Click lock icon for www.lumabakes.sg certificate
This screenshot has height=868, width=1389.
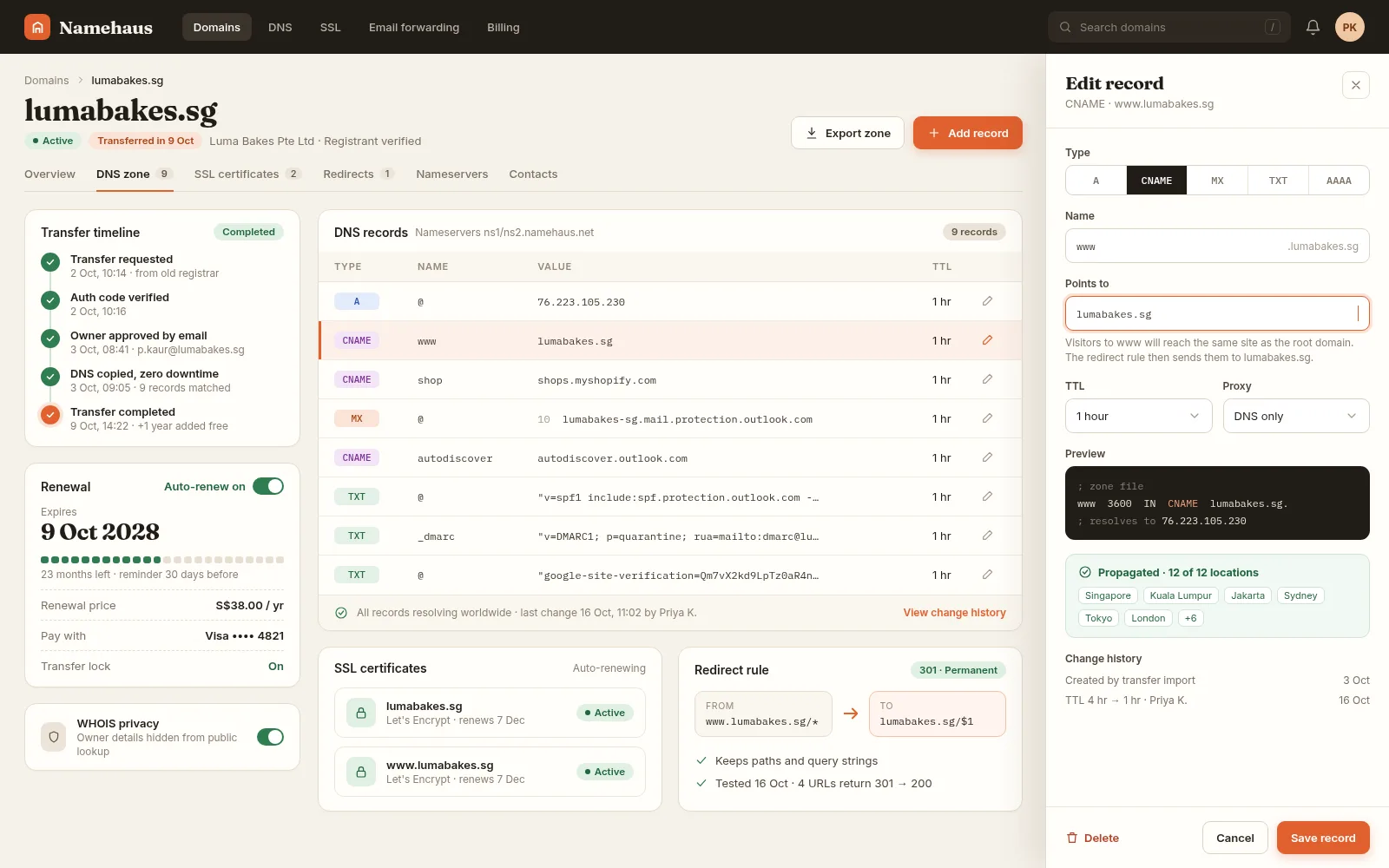tap(361, 772)
